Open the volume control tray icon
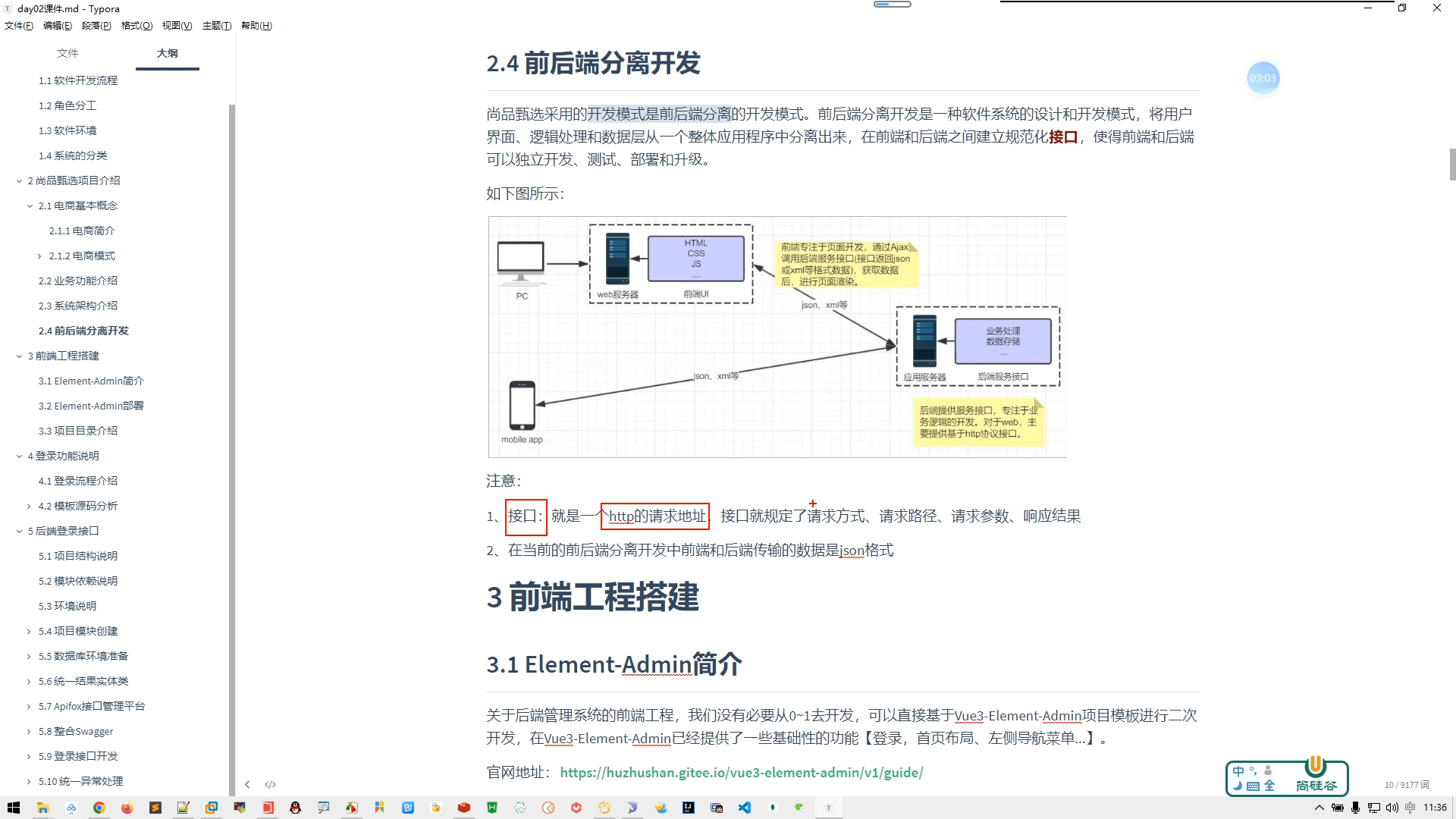 point(1392,808)
